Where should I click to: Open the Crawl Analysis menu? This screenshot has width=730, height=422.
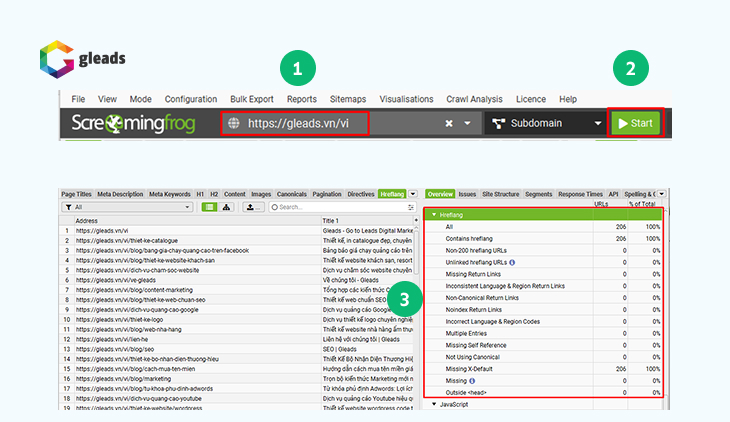click(474, 99)
